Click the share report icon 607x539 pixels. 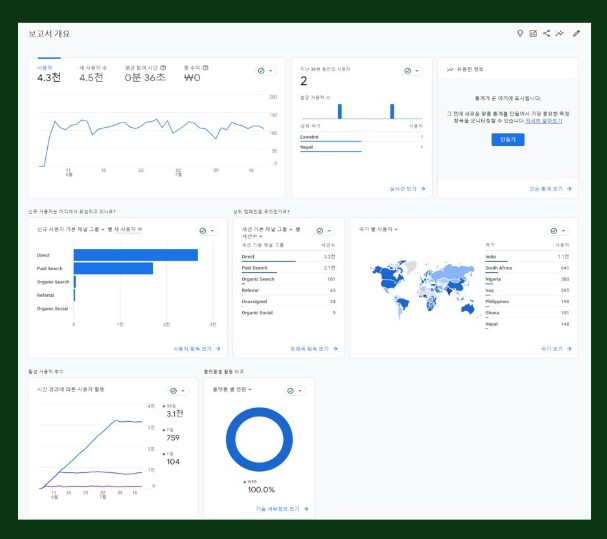pos(546,33)
